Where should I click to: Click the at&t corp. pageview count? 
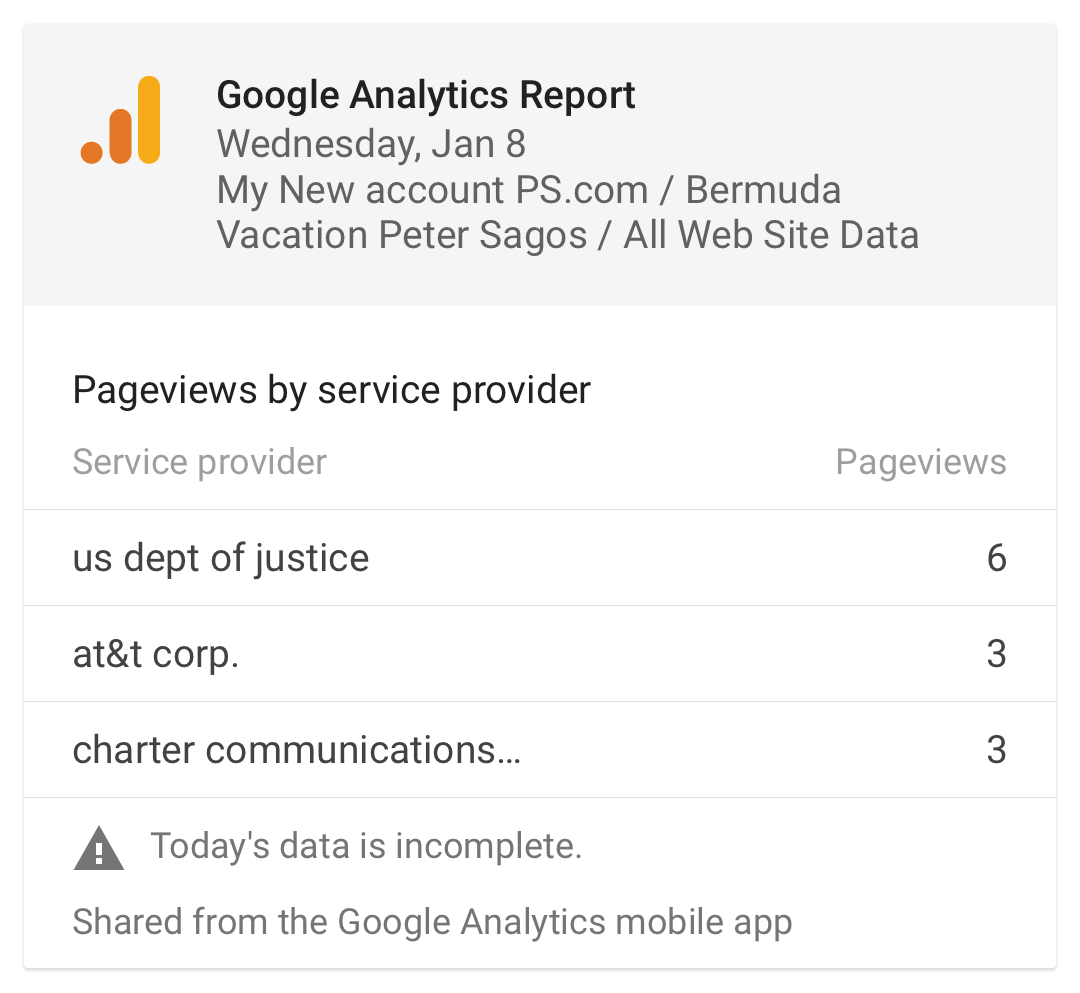coord(997,654)
